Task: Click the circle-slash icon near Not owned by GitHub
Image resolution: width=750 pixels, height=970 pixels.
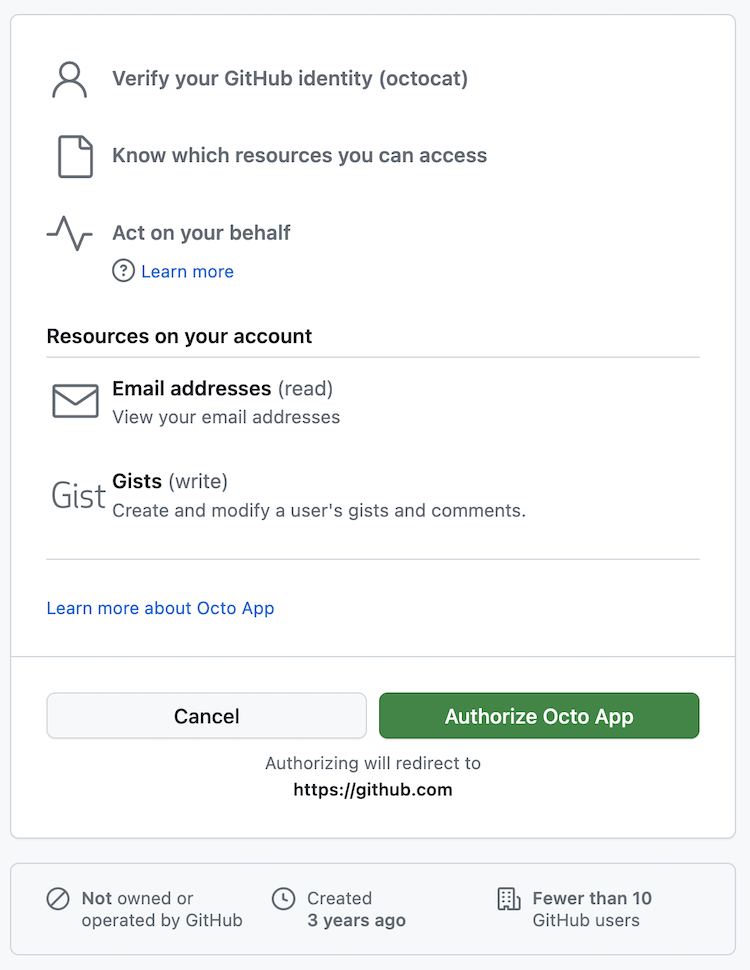Action: click(x=59, y=899)
